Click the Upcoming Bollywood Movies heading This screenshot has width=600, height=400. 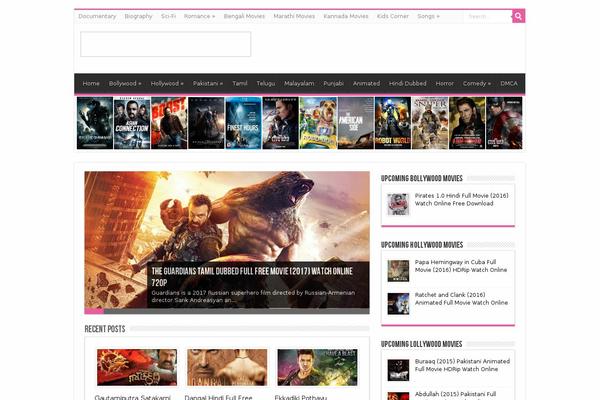422,178
